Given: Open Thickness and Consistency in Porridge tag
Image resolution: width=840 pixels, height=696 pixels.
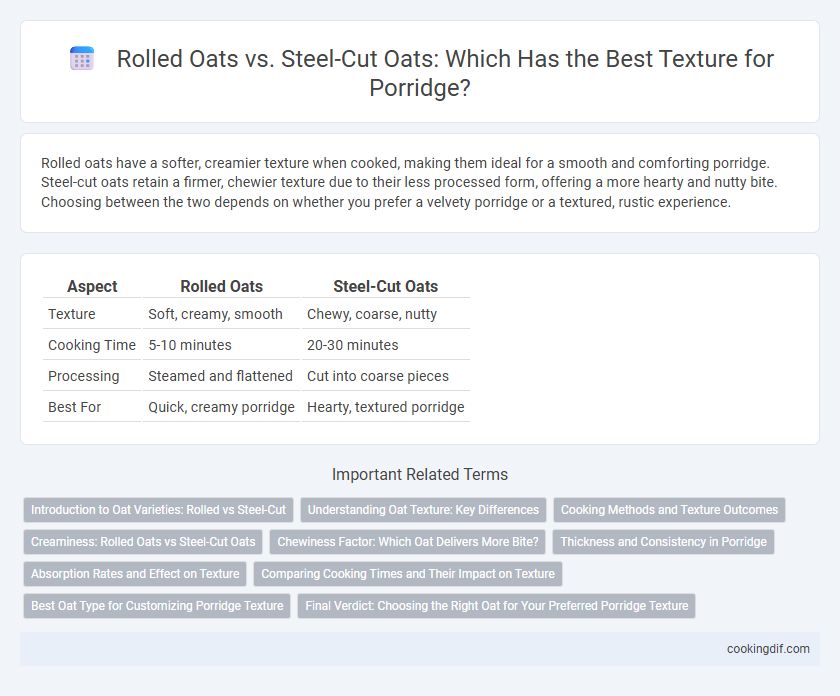Looking at the screenshot, I should 663,542.
